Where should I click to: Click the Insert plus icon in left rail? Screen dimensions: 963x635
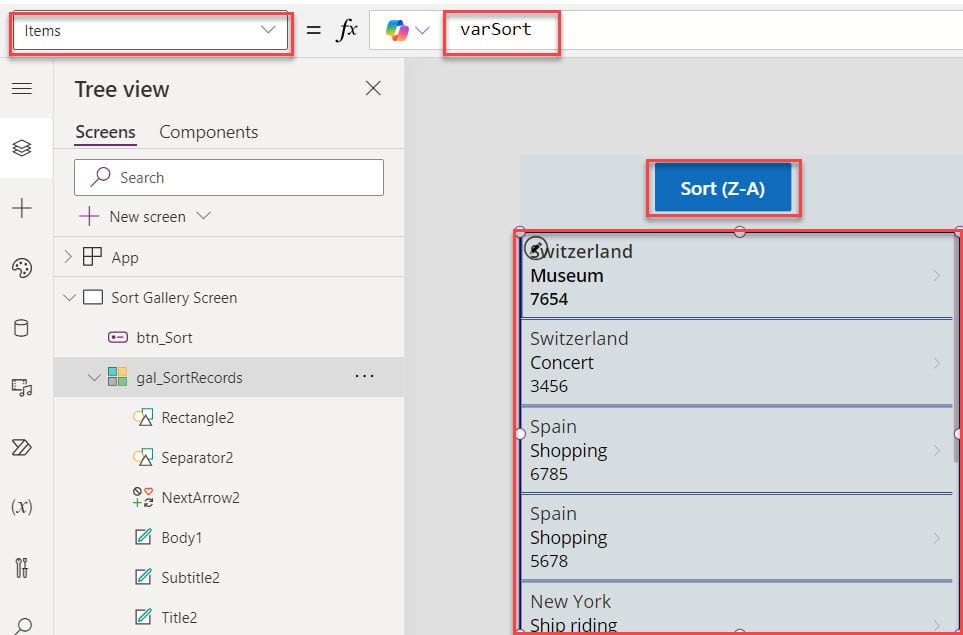point(22,208)
